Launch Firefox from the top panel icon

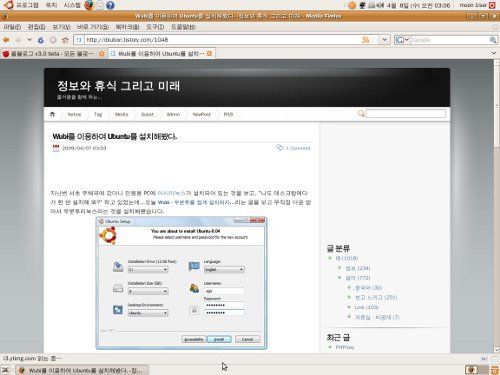pos(89,5)
